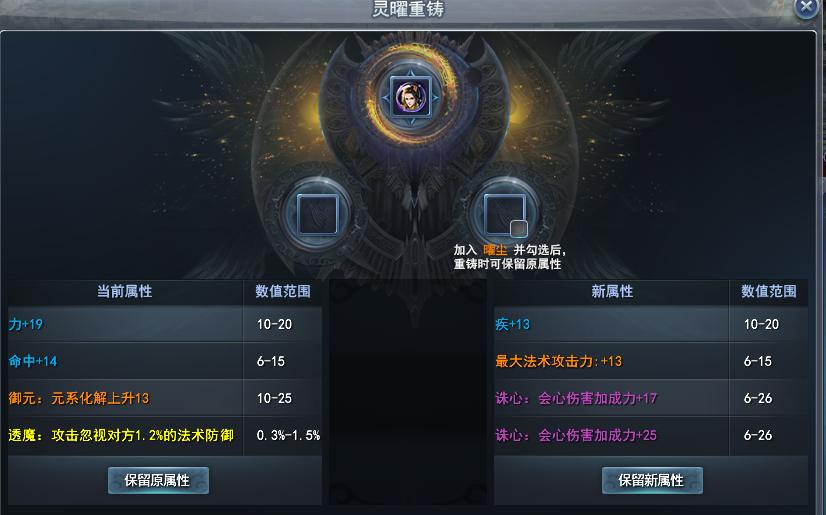Click the 保留原属性 button
The image size is (826, 515).
158,480
